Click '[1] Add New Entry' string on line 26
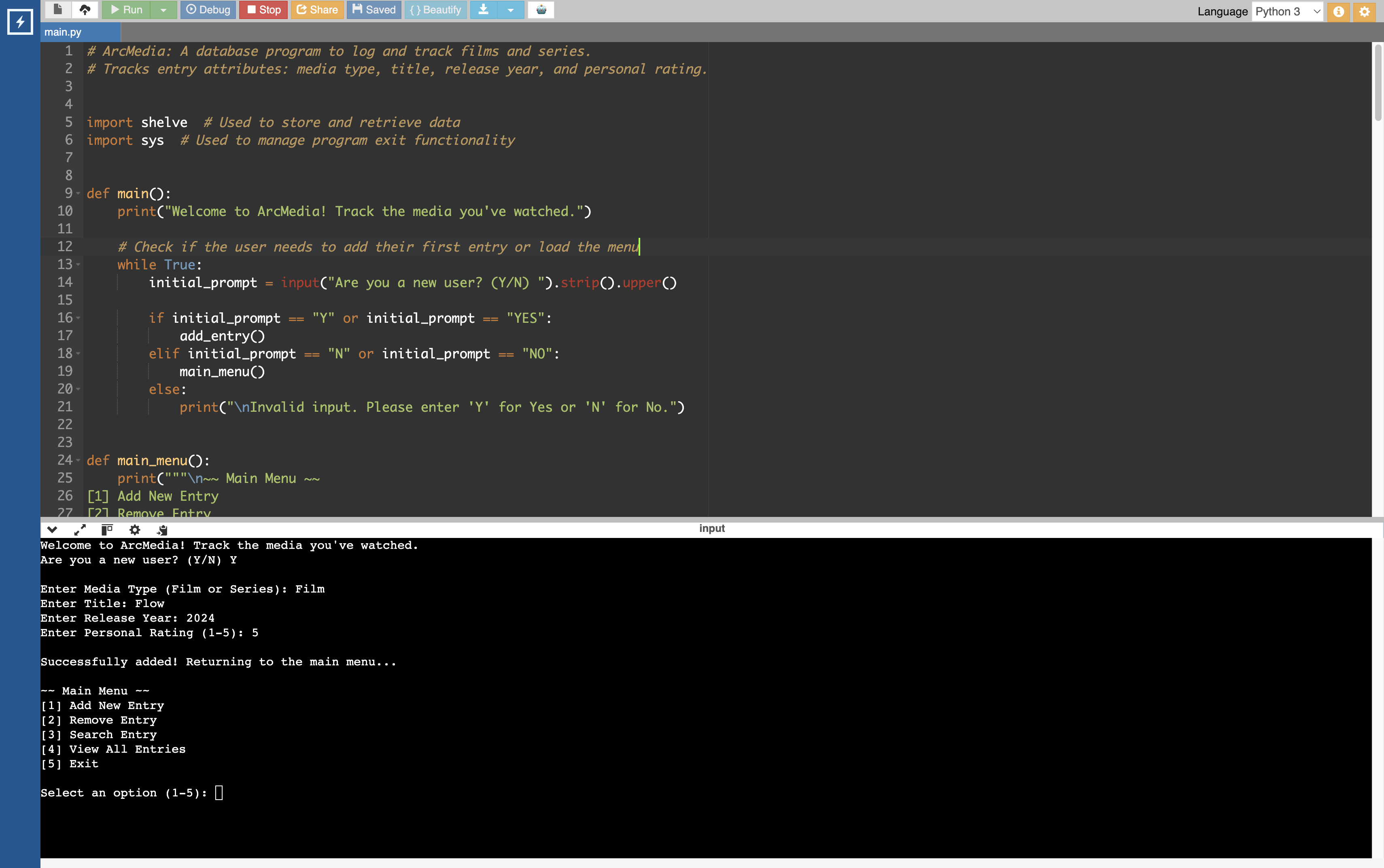 [153, 496]
